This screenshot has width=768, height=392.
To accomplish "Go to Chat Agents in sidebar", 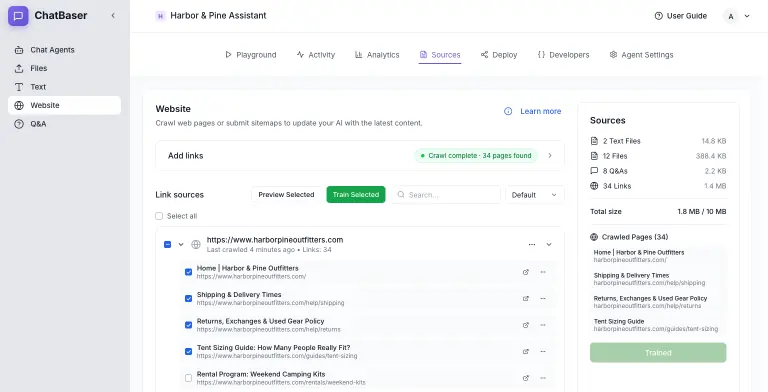I will 64,49.
